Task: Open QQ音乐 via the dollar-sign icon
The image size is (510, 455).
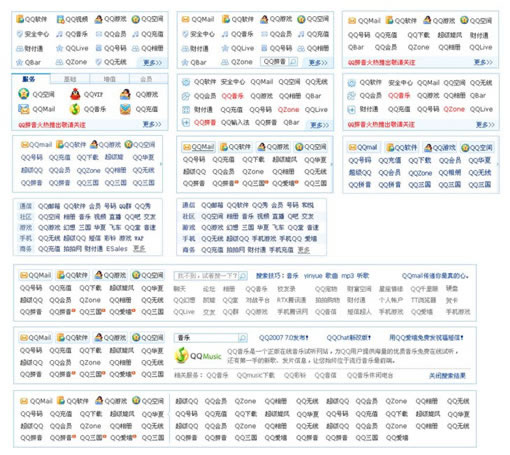Action: [75, 109]
